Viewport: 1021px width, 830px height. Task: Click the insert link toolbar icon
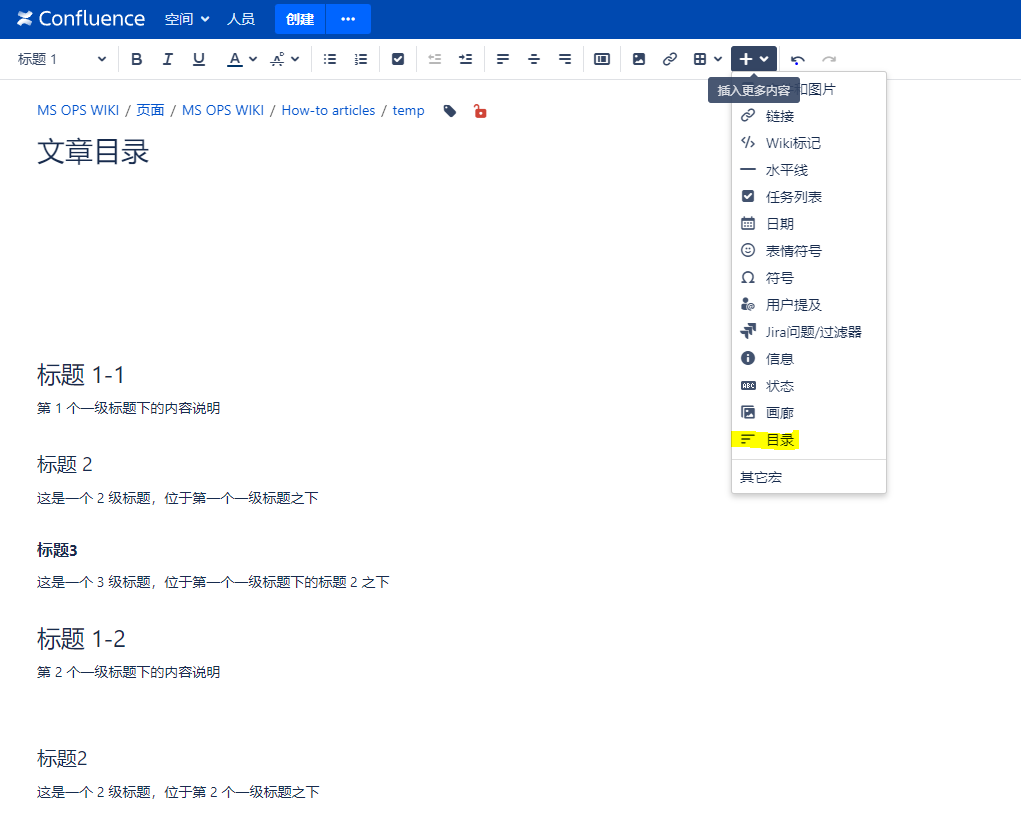670,59
